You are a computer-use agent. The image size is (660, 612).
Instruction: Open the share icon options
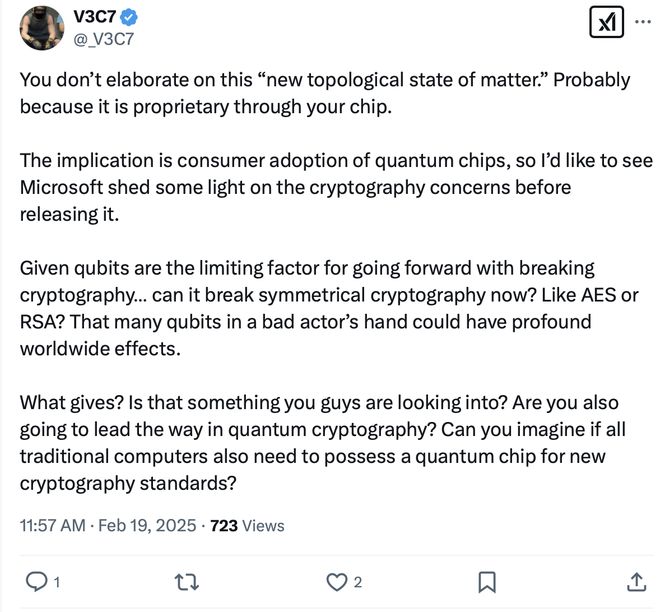point(636,581)
